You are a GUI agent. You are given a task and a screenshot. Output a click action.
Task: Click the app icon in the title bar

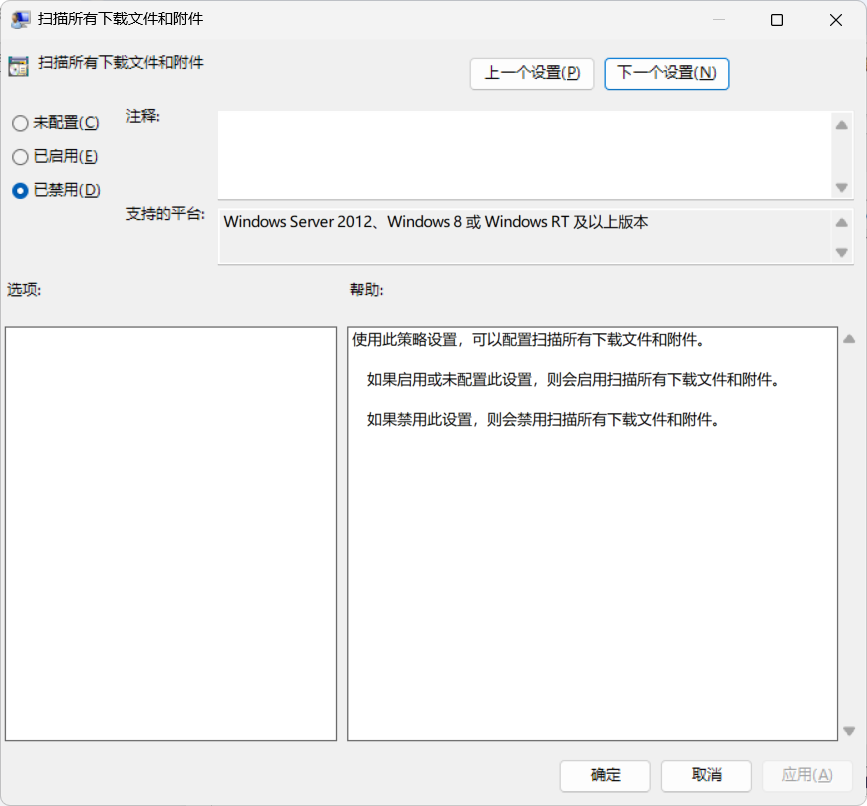pos(20,19)
